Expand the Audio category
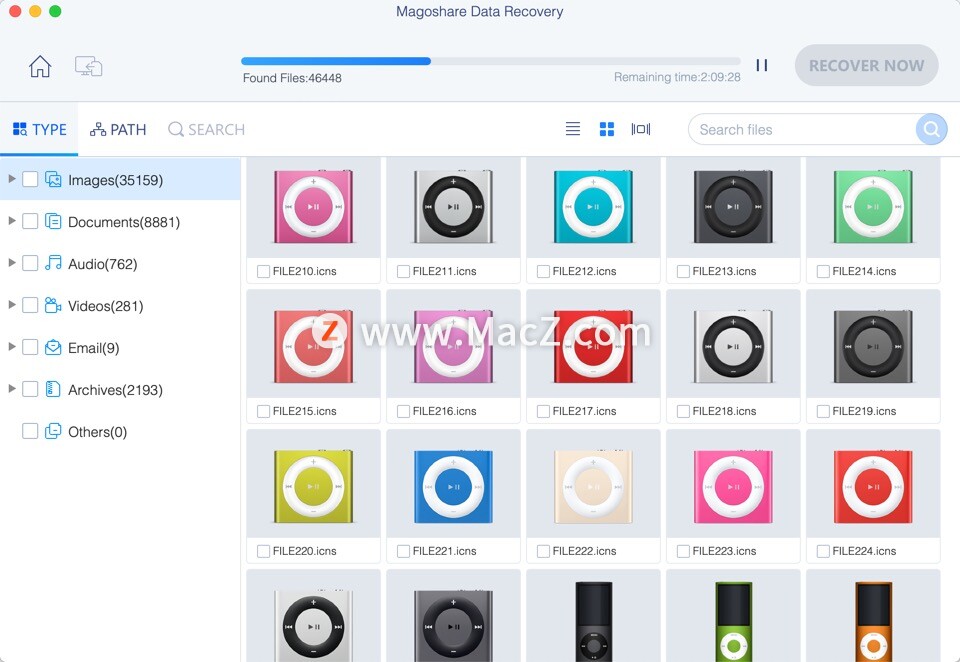Screen dimensions: 960x662 pyautogui.click(x=12, y=263)
